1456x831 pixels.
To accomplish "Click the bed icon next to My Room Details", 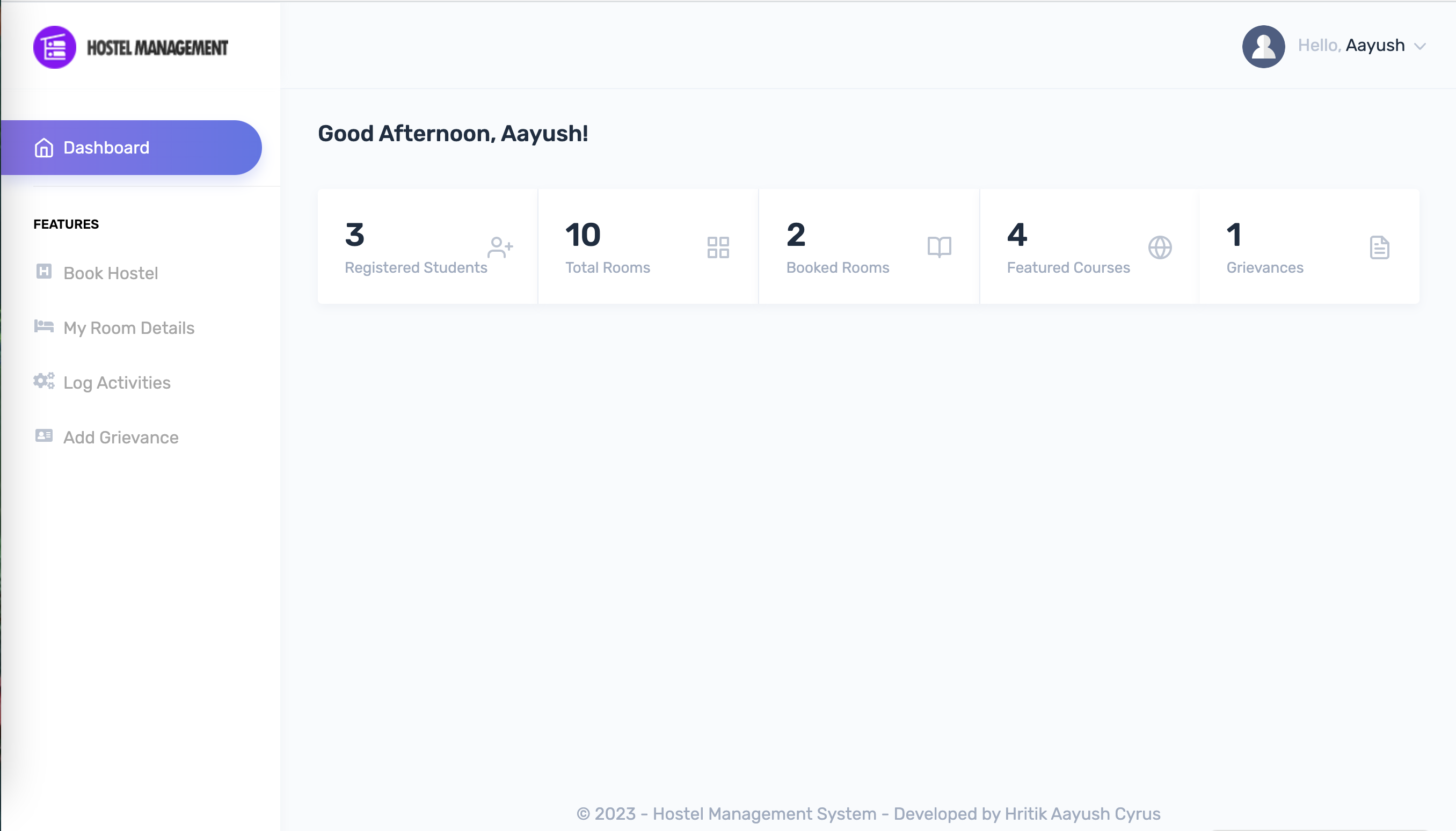I will point(44,326).
